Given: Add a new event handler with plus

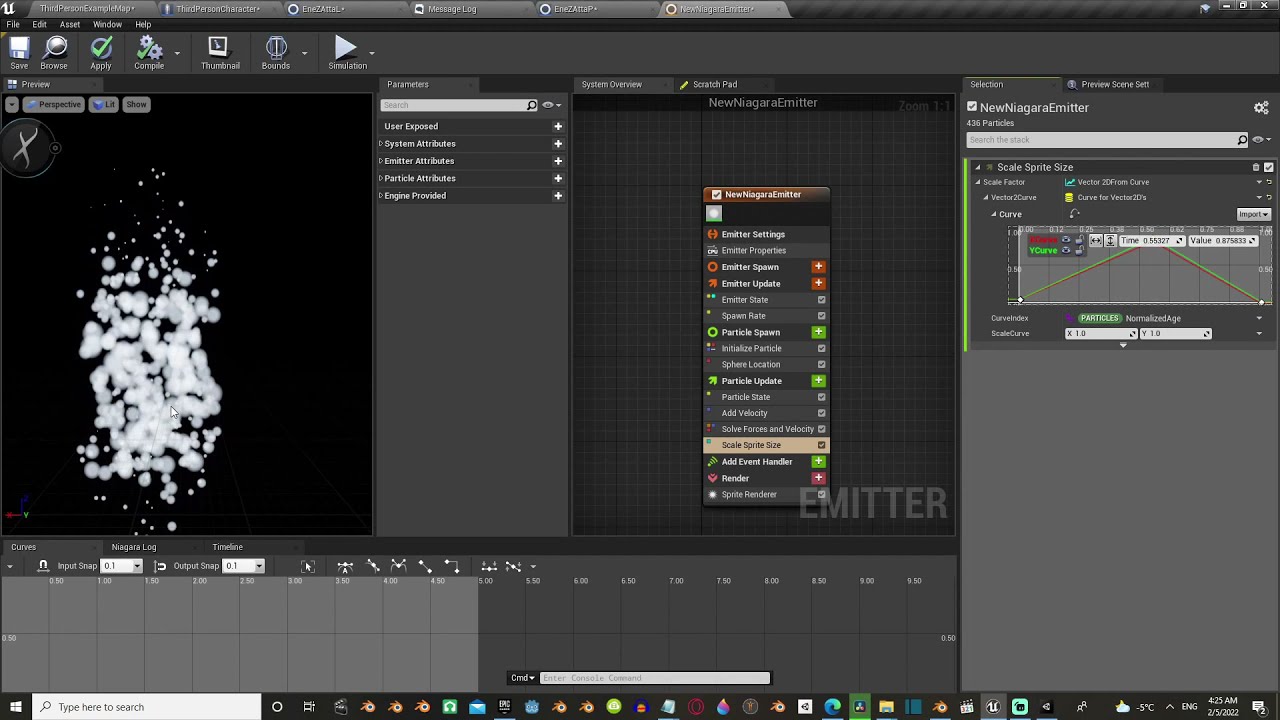Looking at the screenshot, I should pyautogui.click(x=818, y=462).
